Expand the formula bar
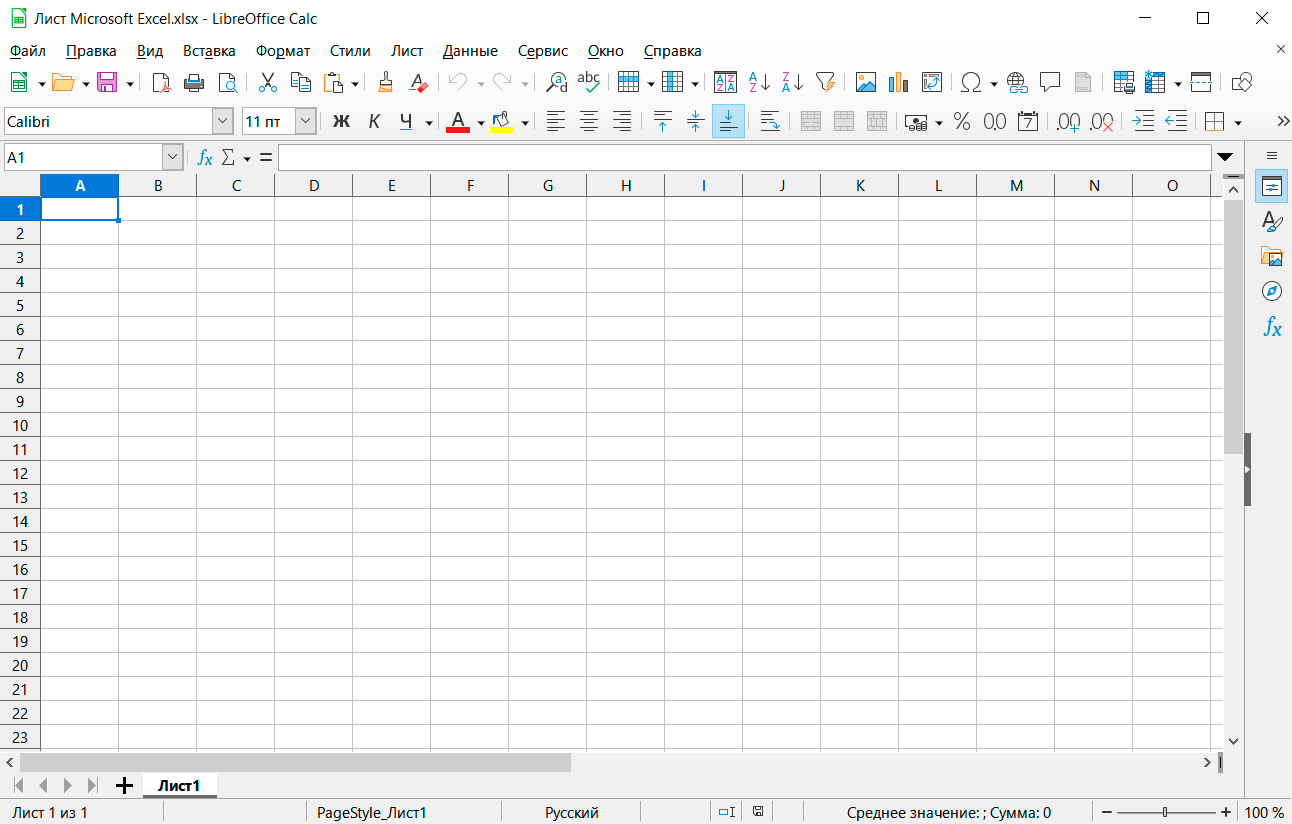 pos(1224,157)
